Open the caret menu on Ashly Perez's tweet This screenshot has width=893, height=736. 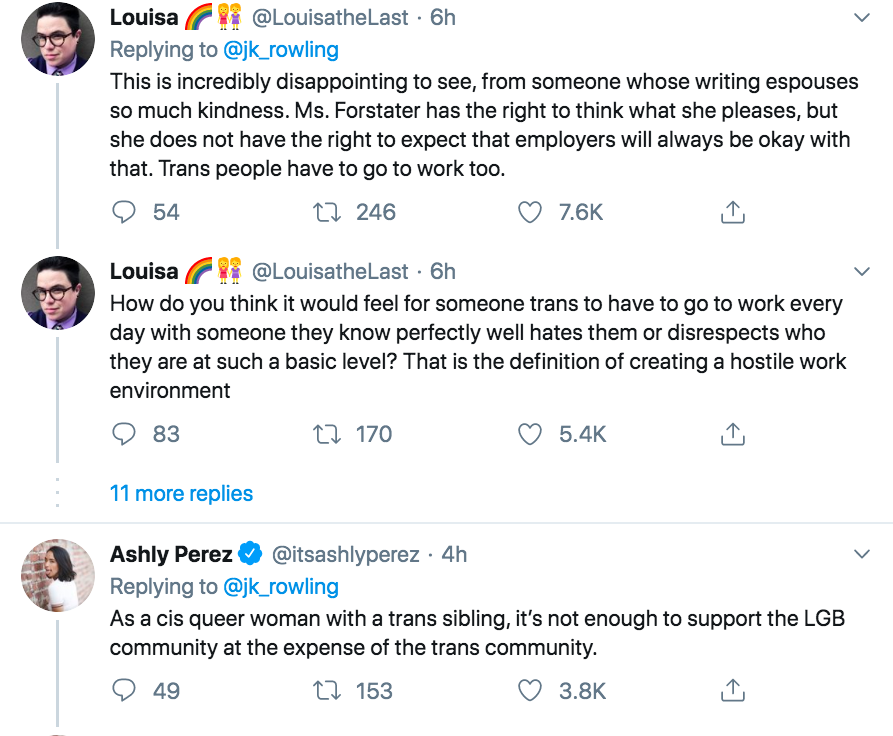pos(861,554)
